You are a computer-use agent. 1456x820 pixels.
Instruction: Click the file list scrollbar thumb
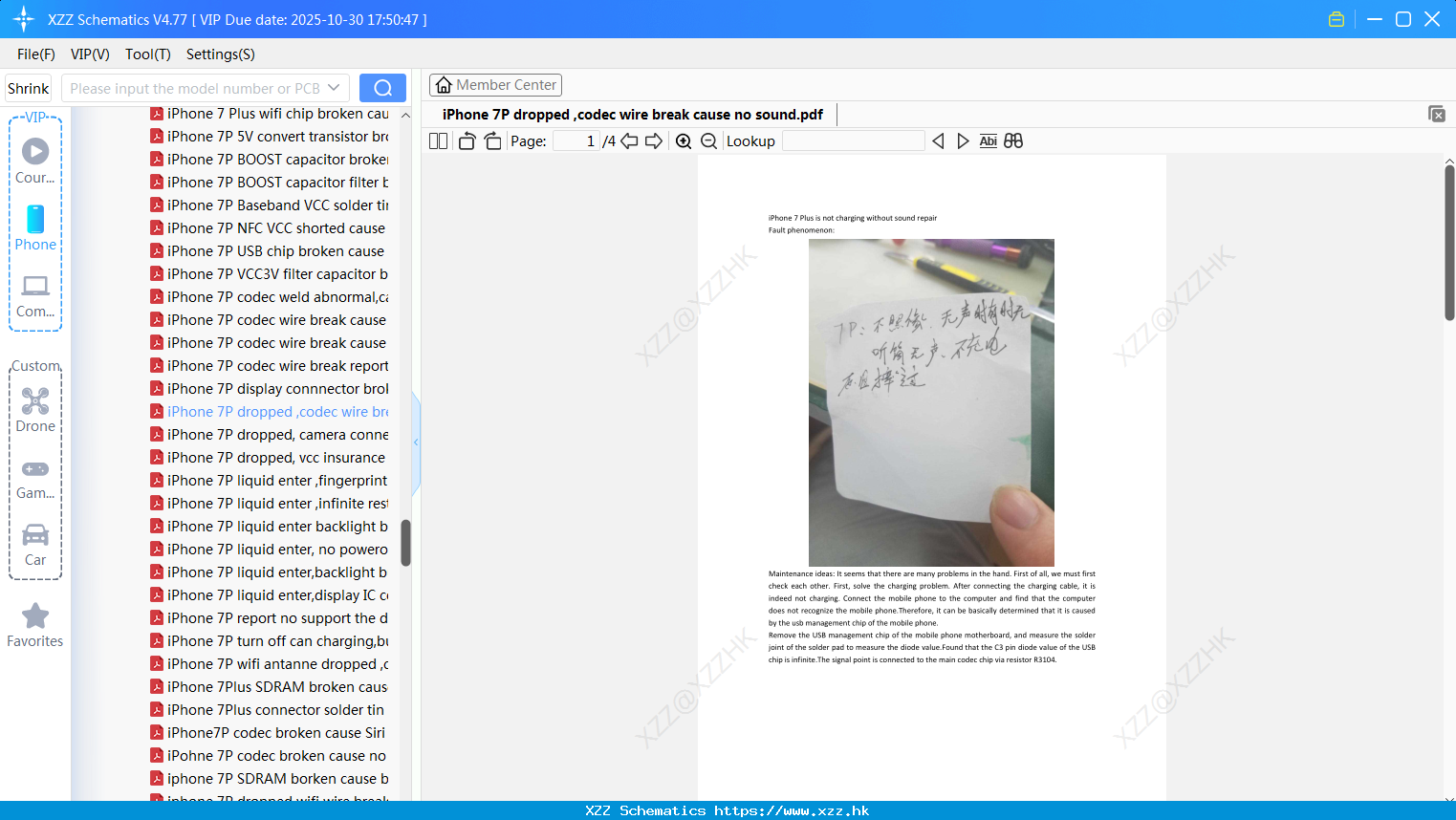405,543
